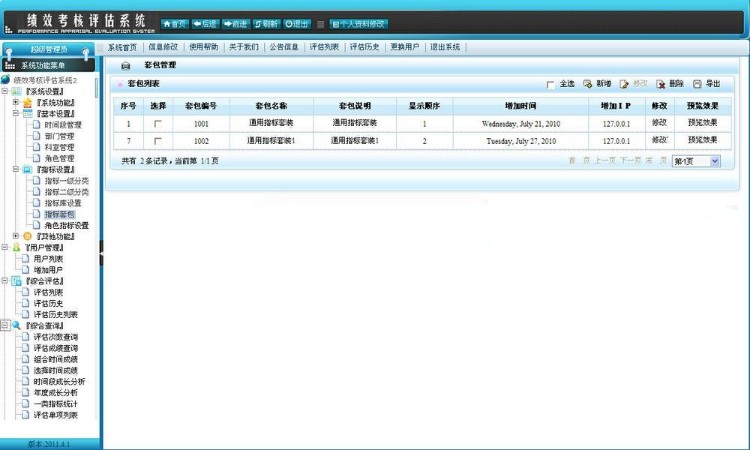The height and width of the screenshot is (450, 750).
Task: Click the 上一页 pagination link
Action: (605, 161)
